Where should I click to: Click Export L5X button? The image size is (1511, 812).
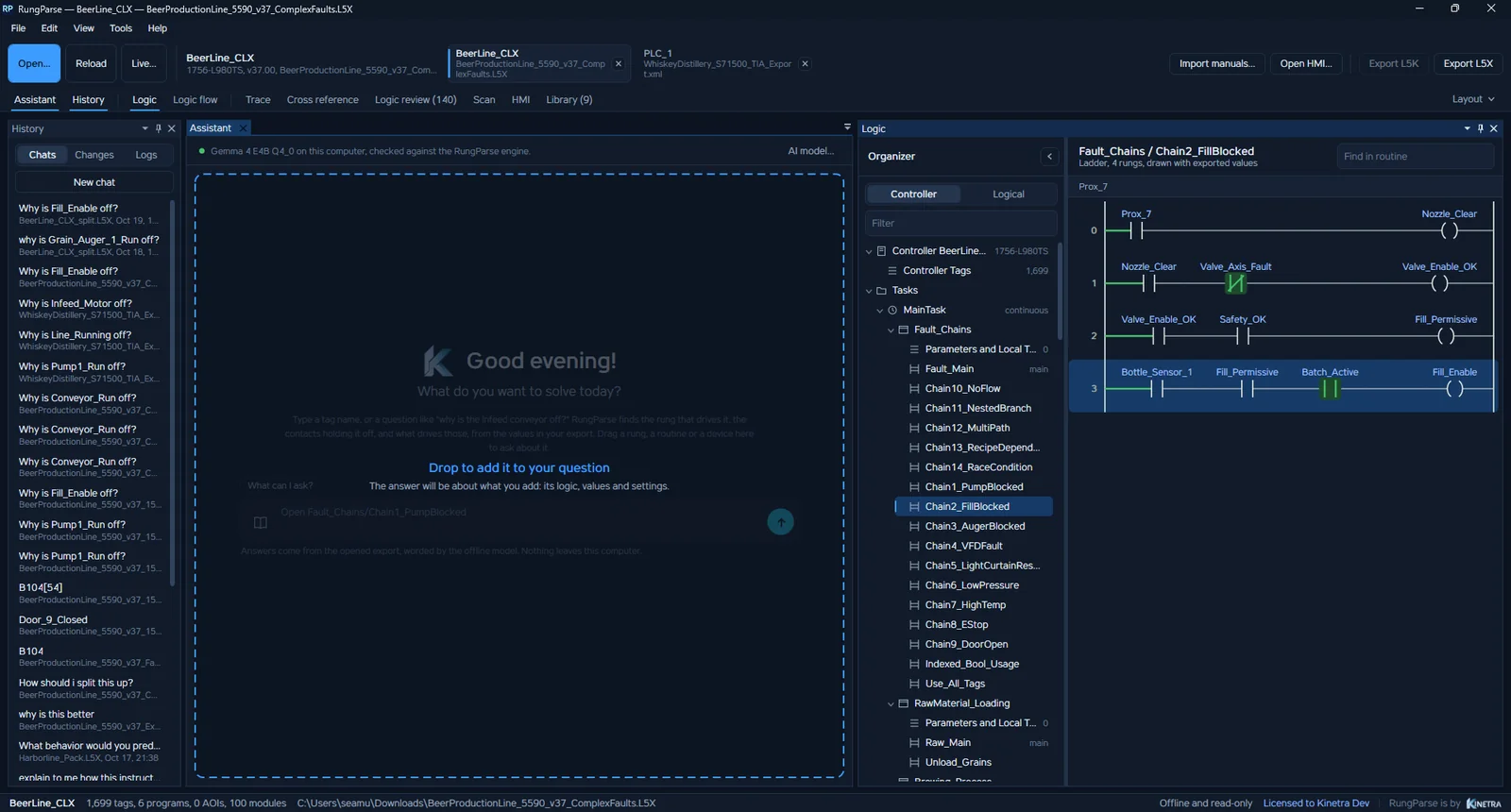1469,64
